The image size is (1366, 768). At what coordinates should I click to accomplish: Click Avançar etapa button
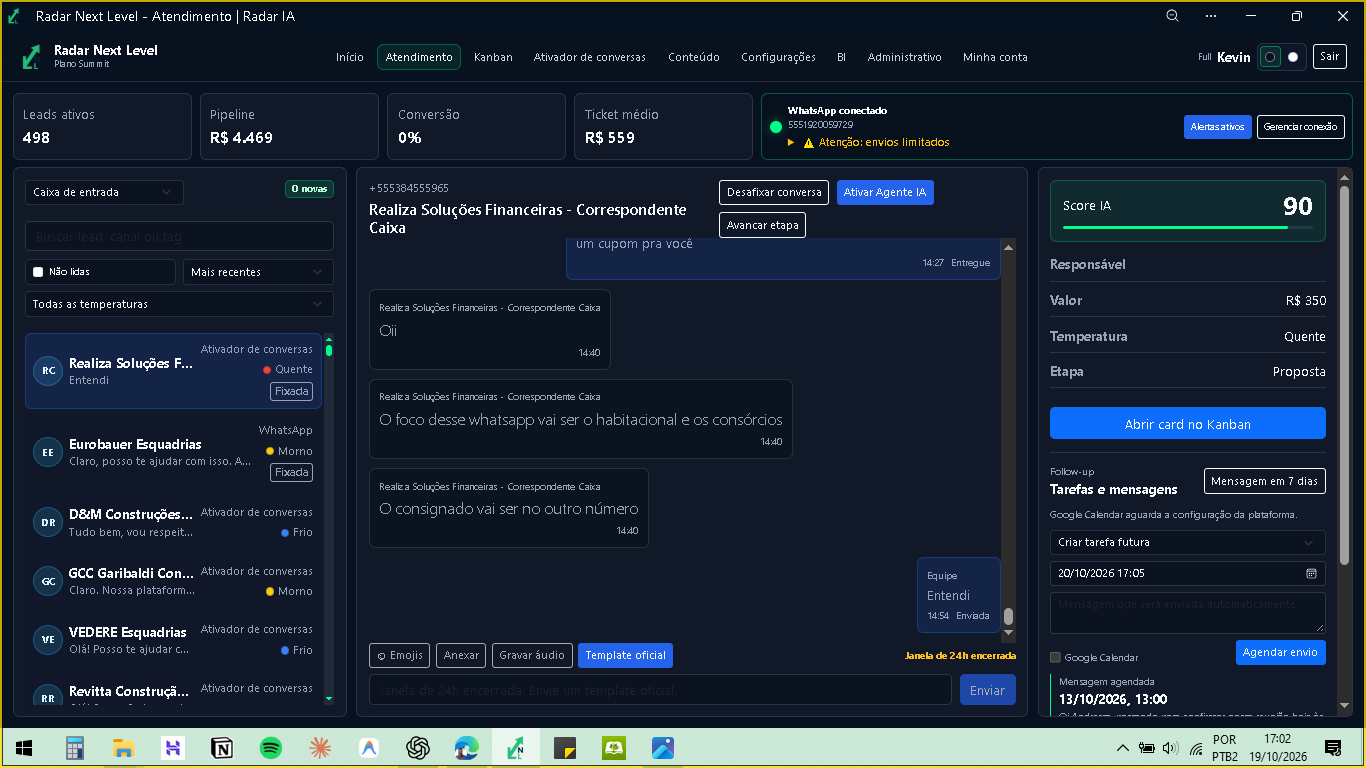click(762, 225)
